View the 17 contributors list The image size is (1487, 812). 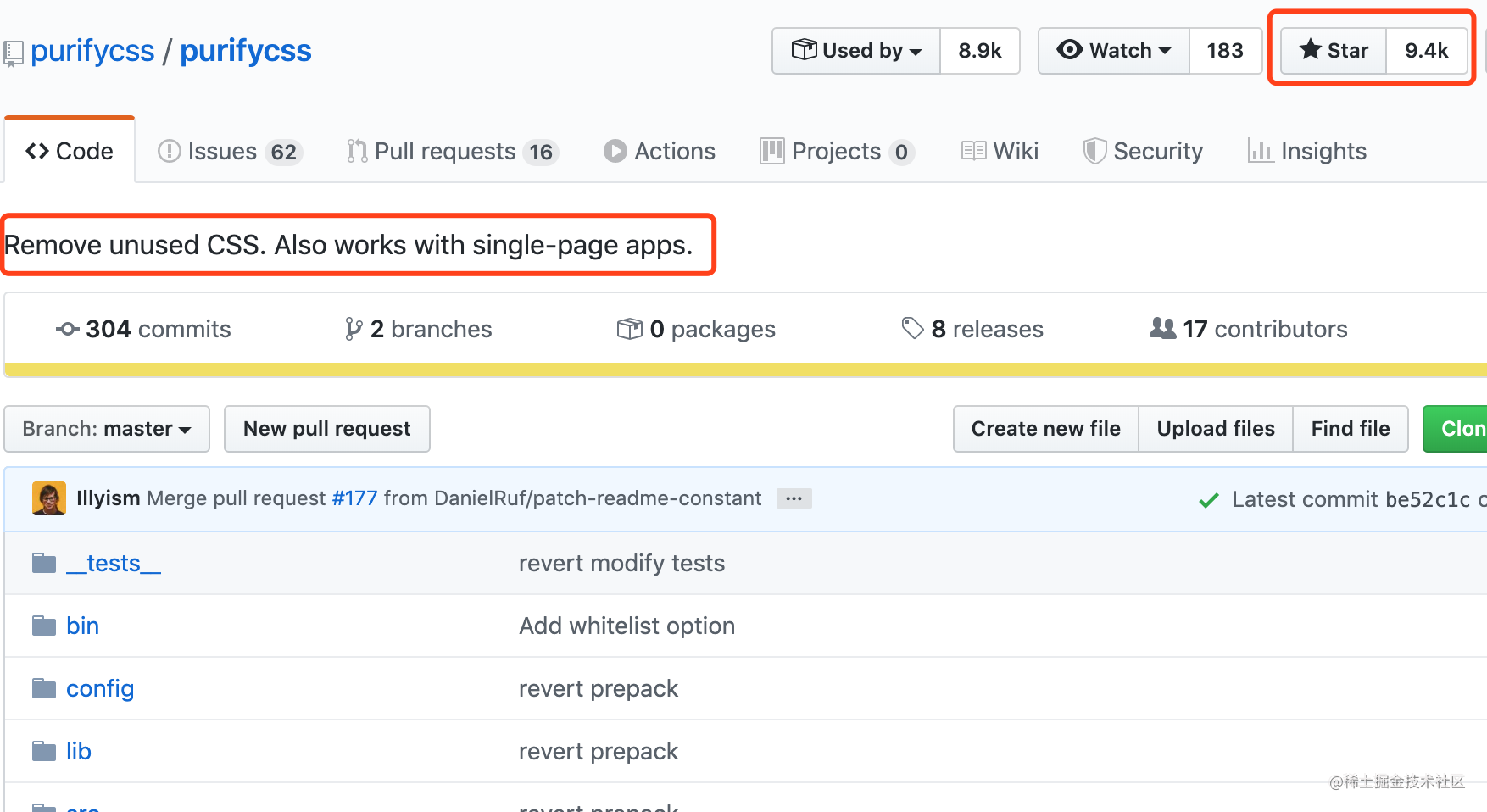1249,329
